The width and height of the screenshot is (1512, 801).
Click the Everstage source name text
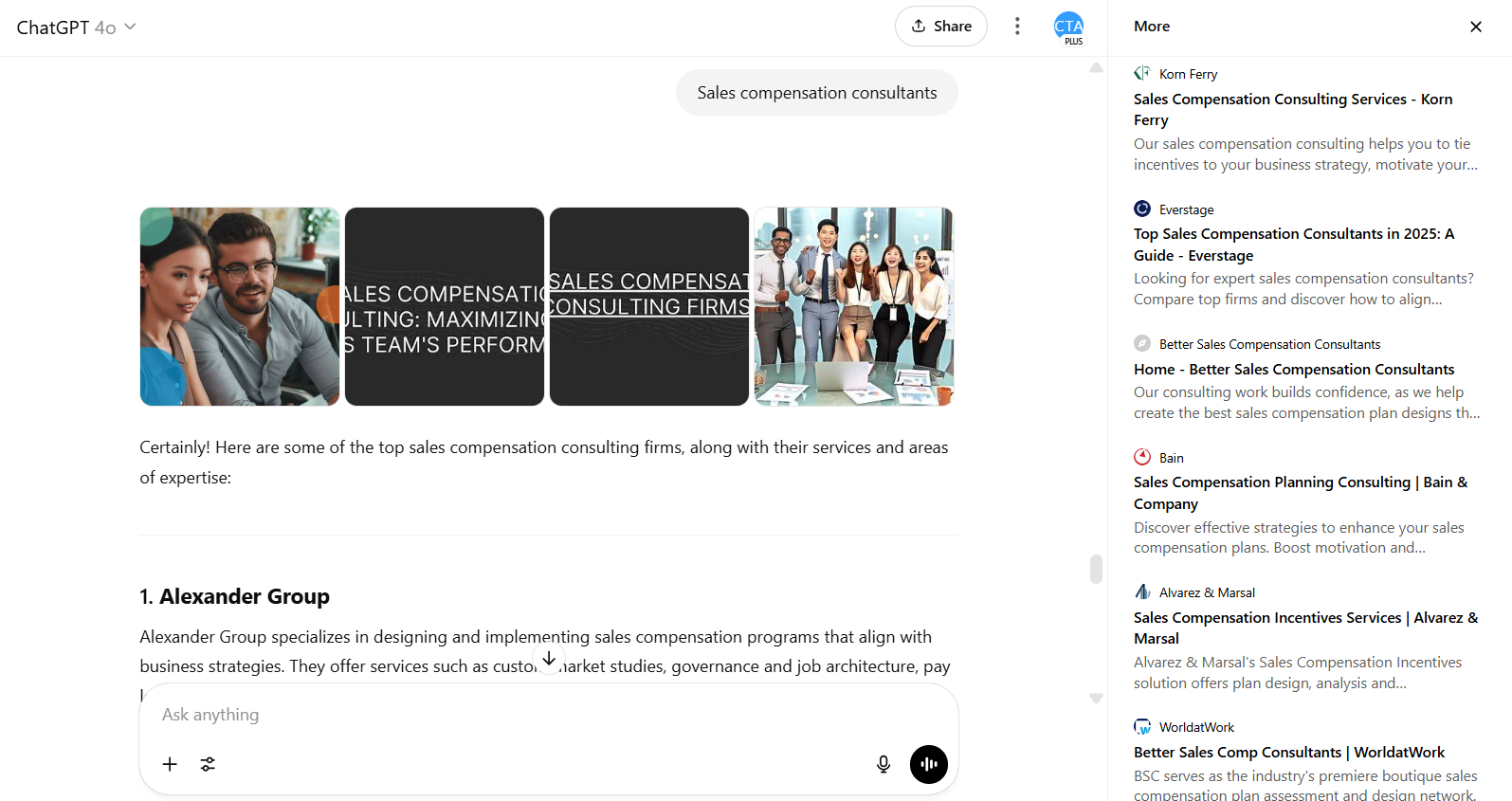tap(1186, 209)
